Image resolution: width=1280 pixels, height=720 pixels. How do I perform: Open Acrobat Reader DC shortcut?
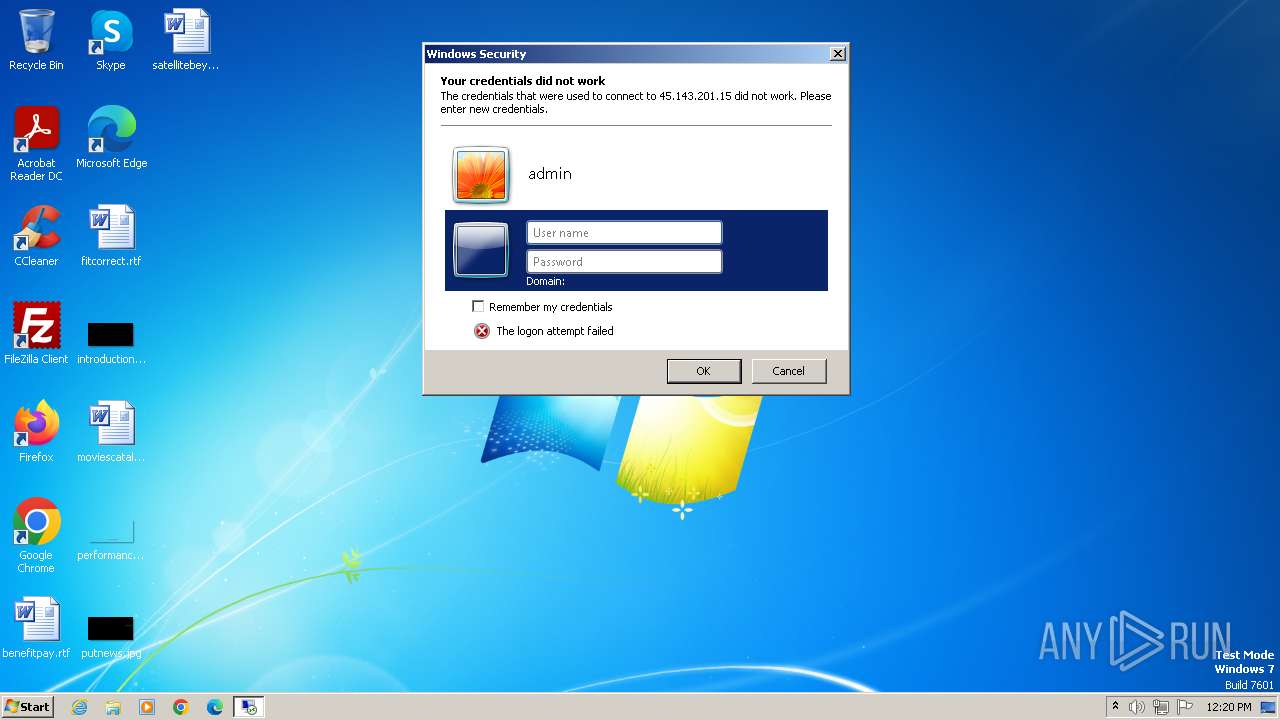click(36, 144)
